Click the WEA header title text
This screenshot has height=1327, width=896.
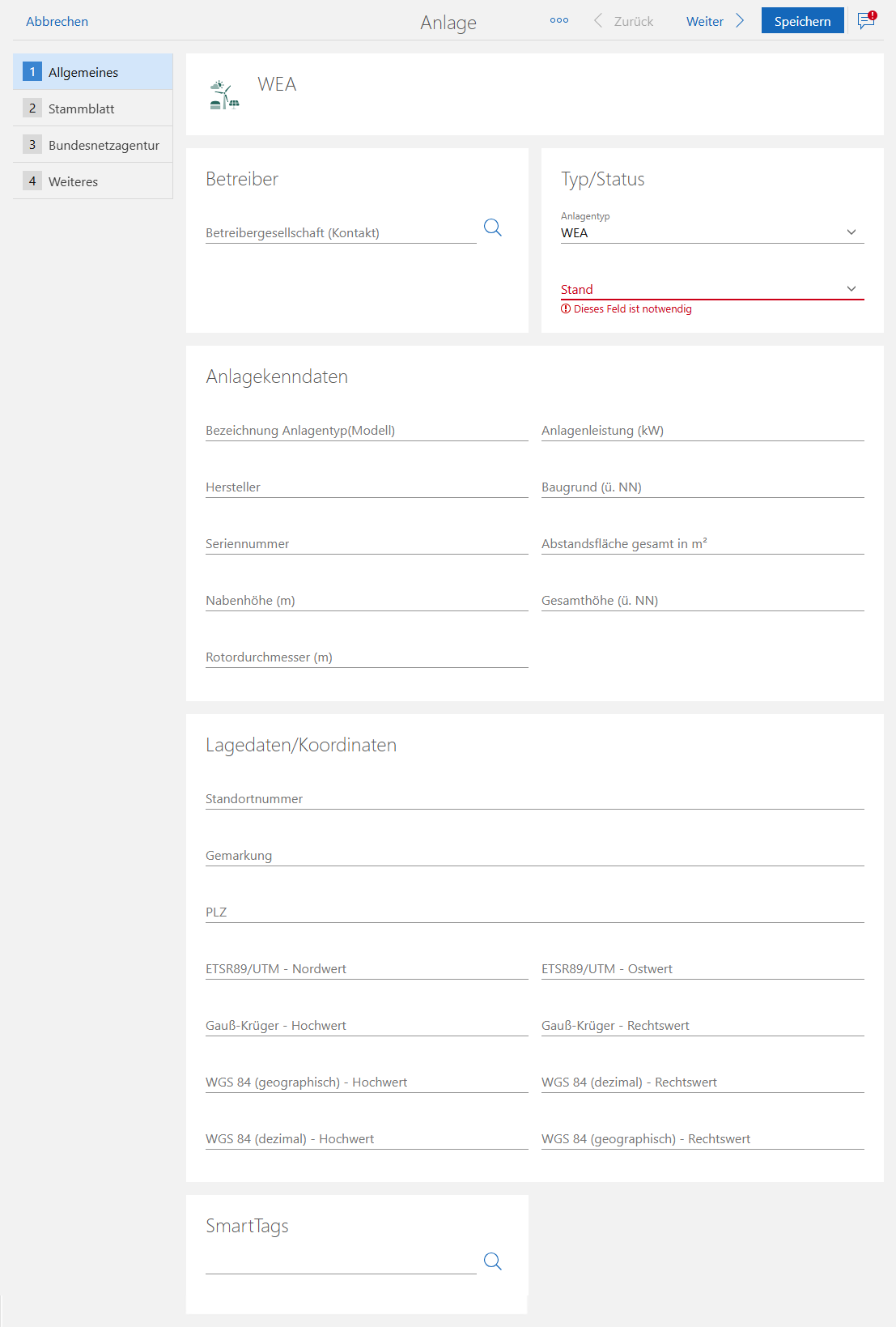tap(277, 84)
